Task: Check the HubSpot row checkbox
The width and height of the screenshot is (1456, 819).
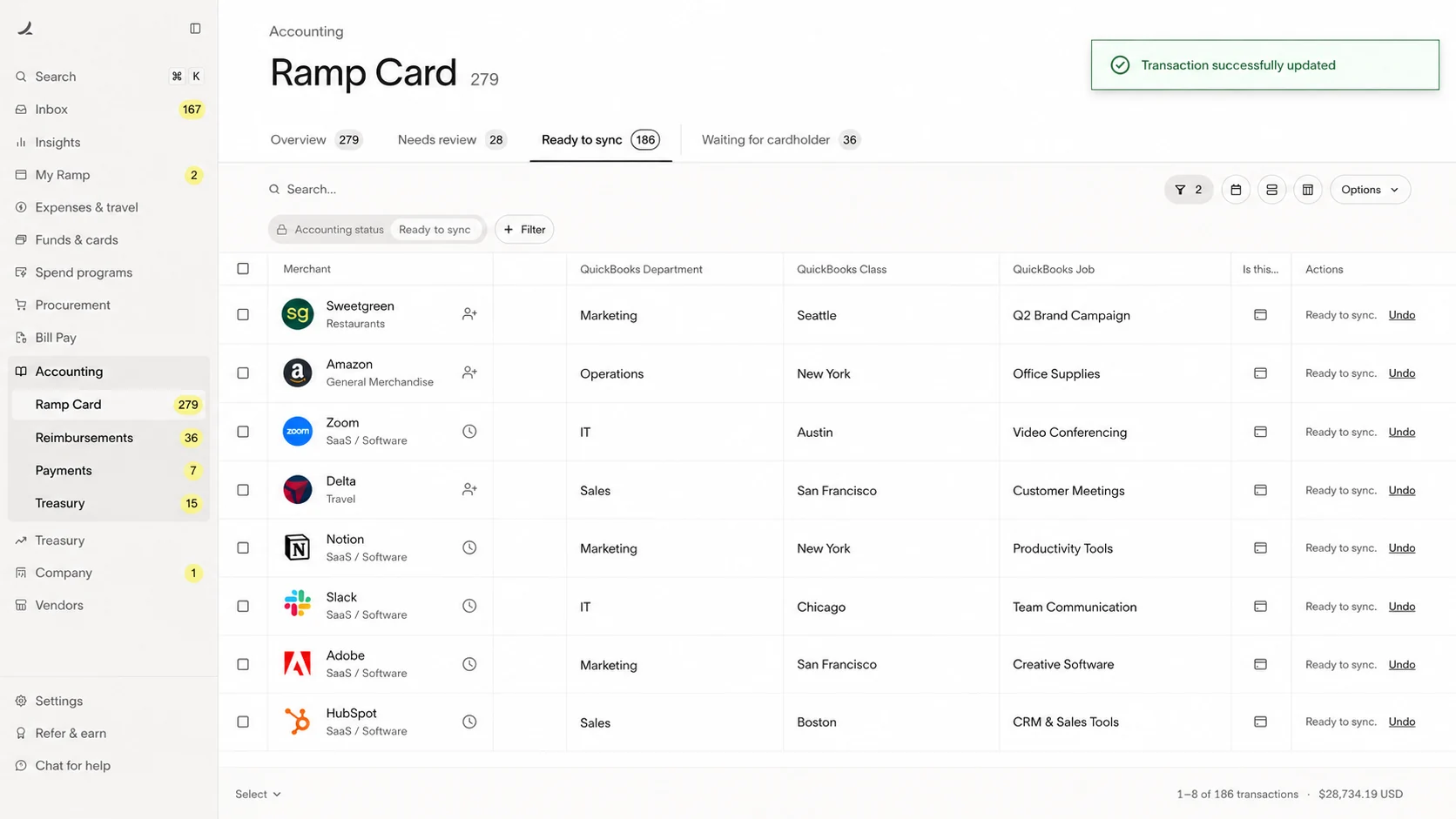Action: click(243, 722)
